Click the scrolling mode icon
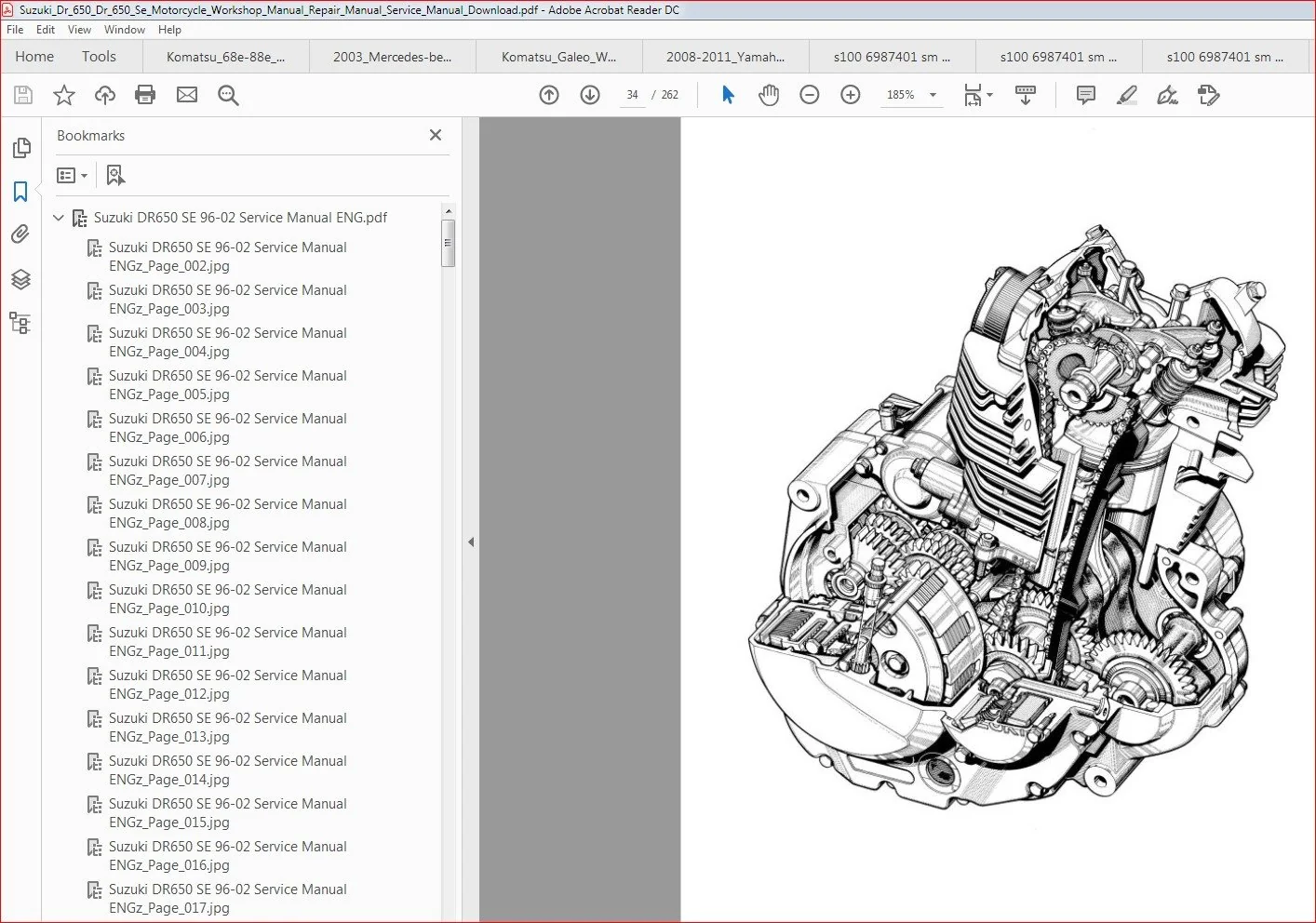Screen dimensions: 1316x923 (1026, 95)
